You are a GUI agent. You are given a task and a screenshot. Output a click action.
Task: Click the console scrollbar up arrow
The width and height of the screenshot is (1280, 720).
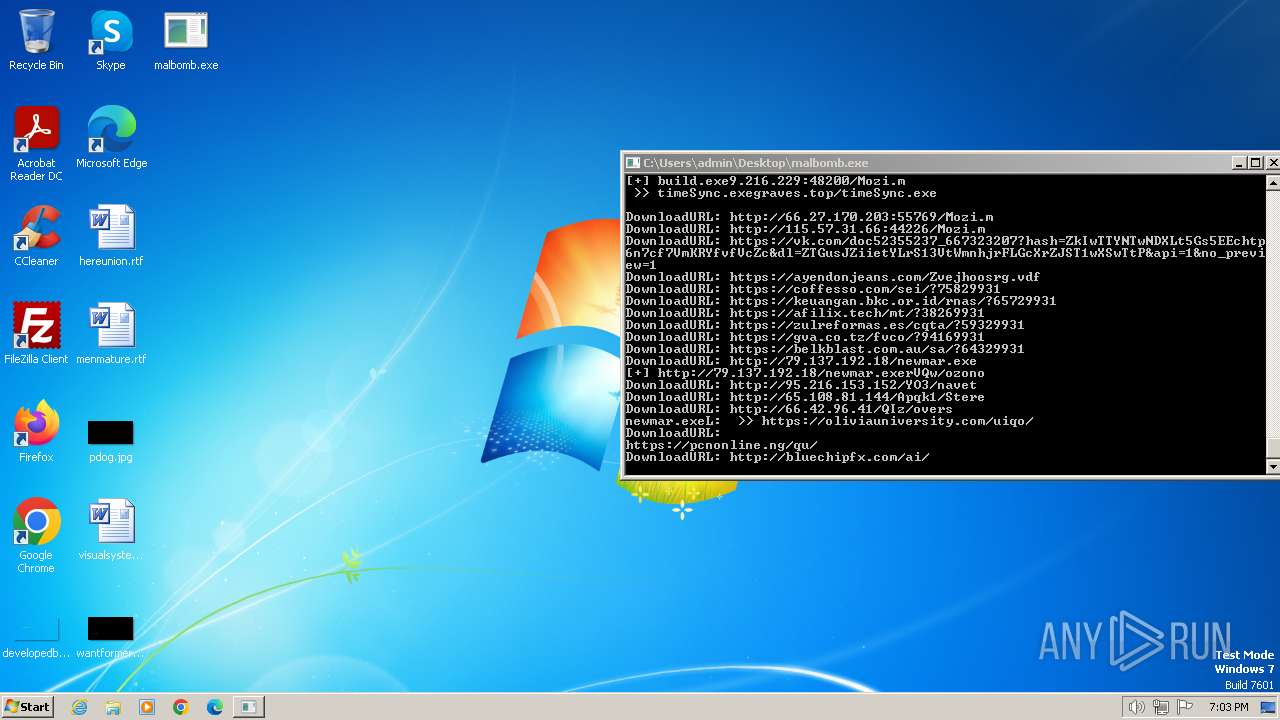point(1272,182)
